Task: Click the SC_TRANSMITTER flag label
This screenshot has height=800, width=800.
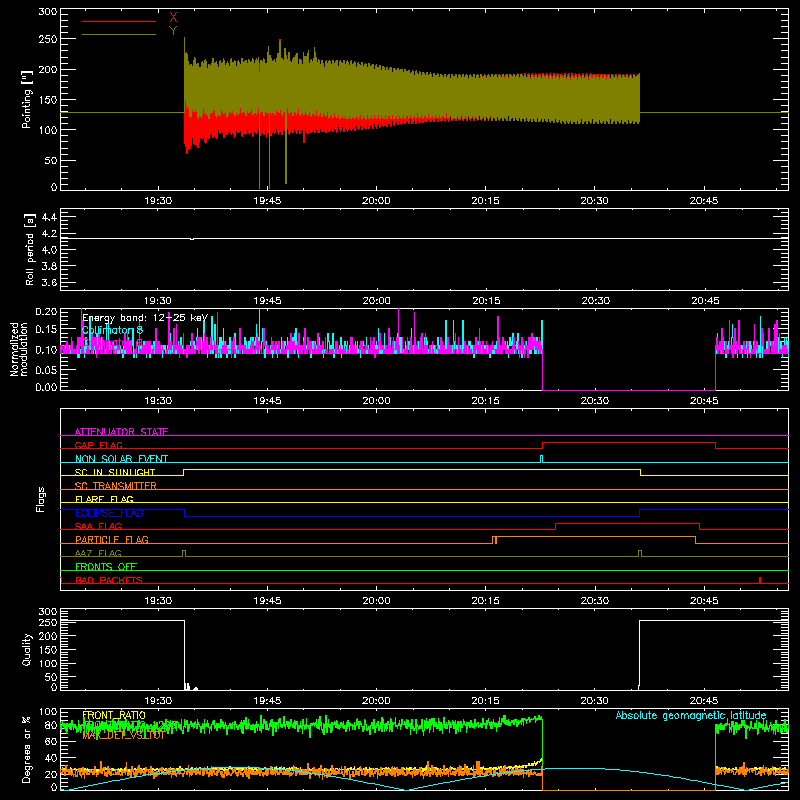Action: coord(116,486)
